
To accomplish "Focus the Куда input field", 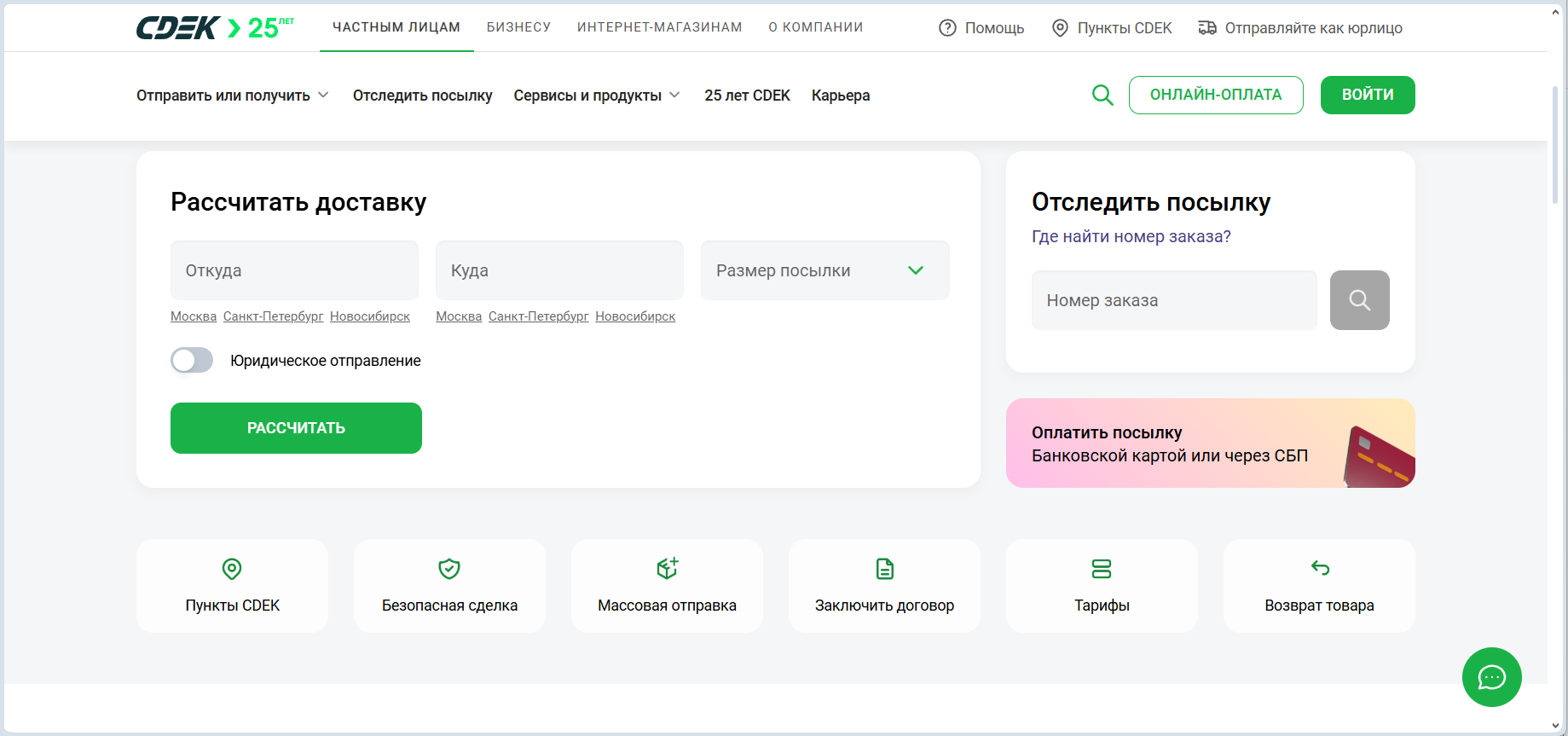I will (x=559, y=270).
